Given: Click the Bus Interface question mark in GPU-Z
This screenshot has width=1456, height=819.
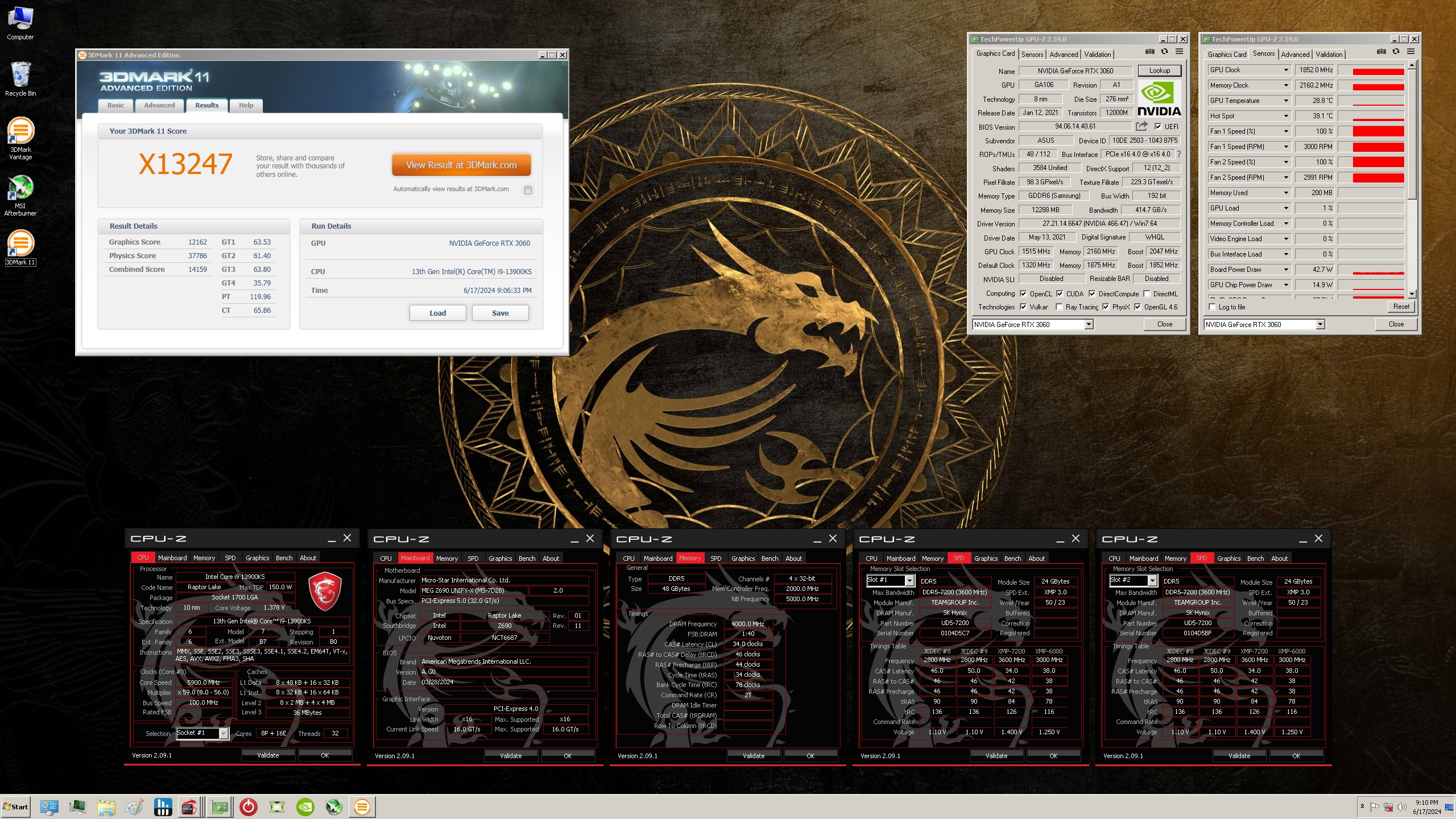Looking at the screenshot, I should [x=1179, y=154].
